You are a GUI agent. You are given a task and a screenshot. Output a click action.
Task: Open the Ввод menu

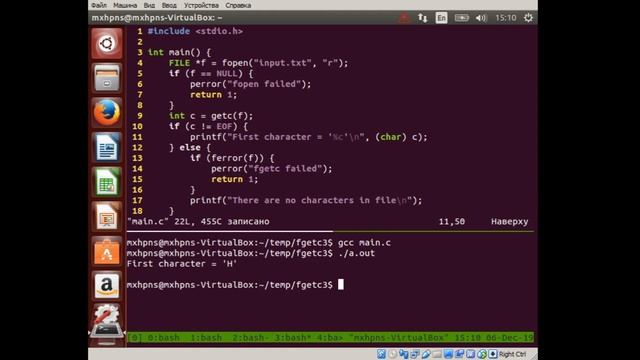coord(169,5)
